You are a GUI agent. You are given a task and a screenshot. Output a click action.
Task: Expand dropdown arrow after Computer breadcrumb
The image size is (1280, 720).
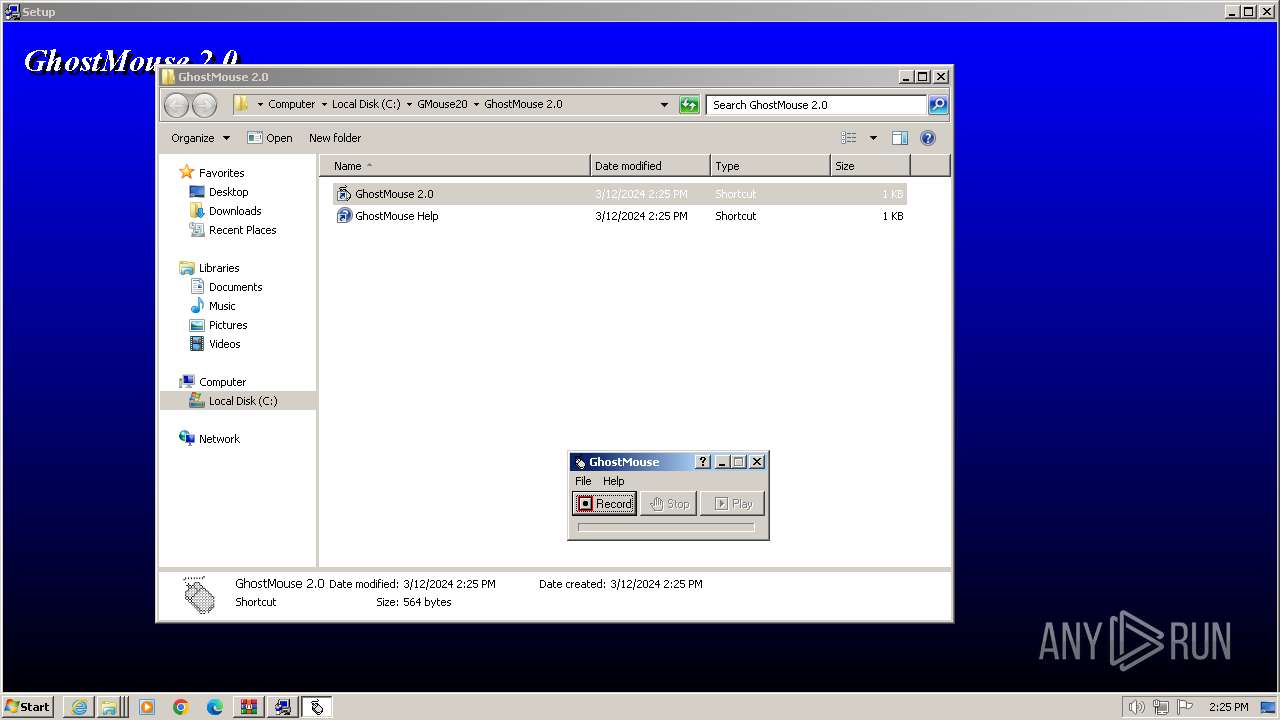point(324,104)
